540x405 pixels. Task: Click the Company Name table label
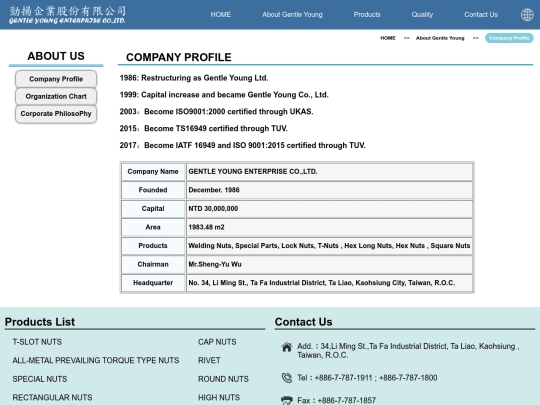(153, 172)
